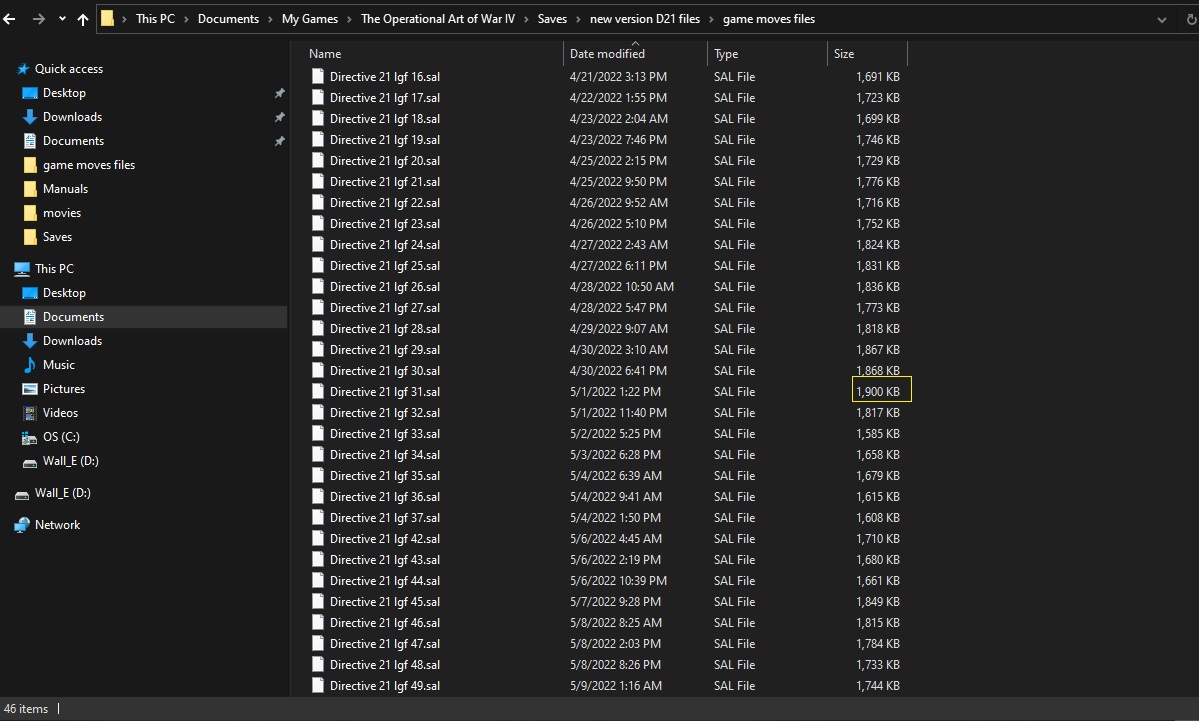Open Downloads under This PC
Image resolution: width=1199 pixels, height=721 pixels.
[x=72, y=341]
